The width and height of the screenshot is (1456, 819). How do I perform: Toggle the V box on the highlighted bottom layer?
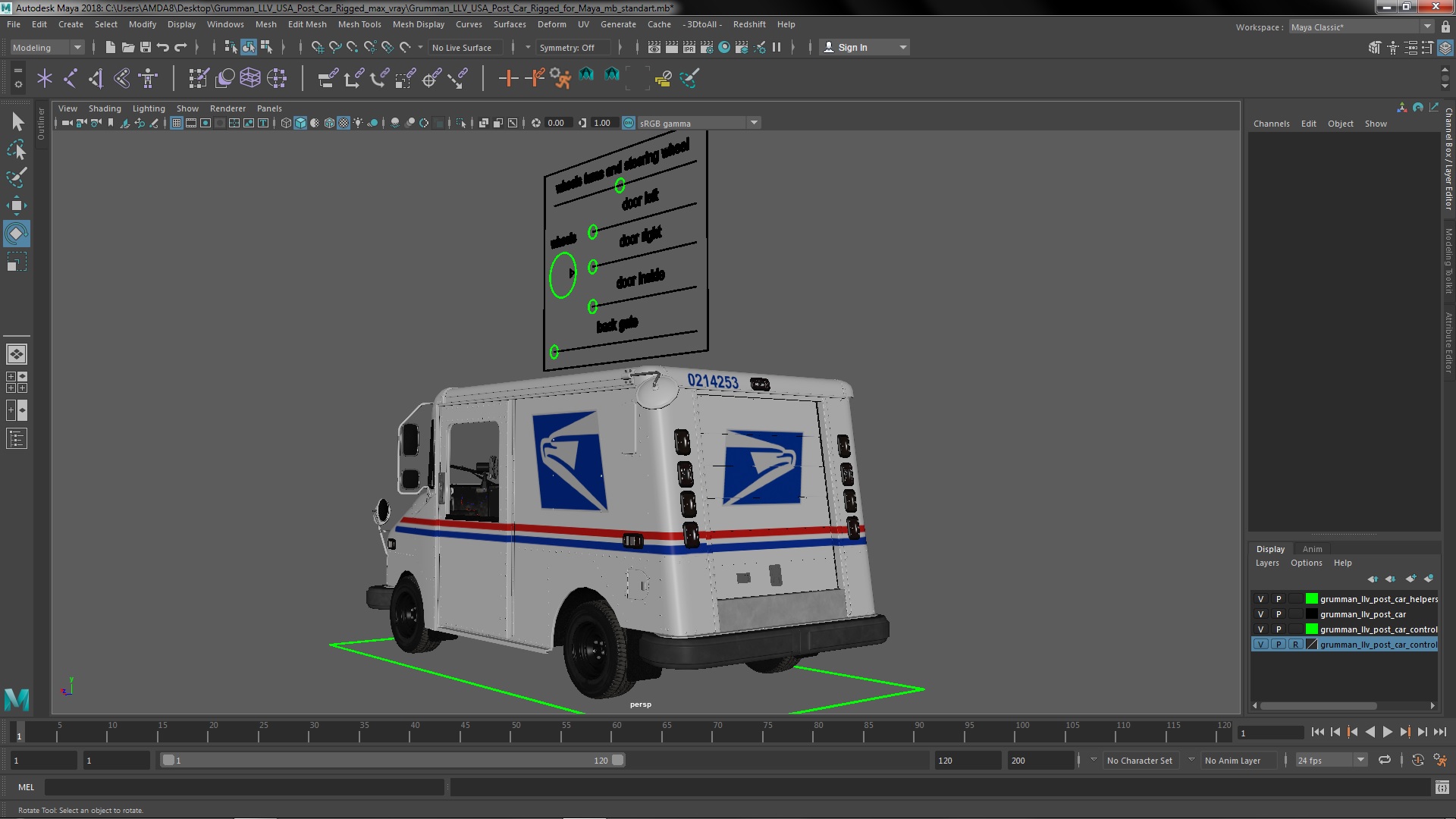click(1260, 645)
